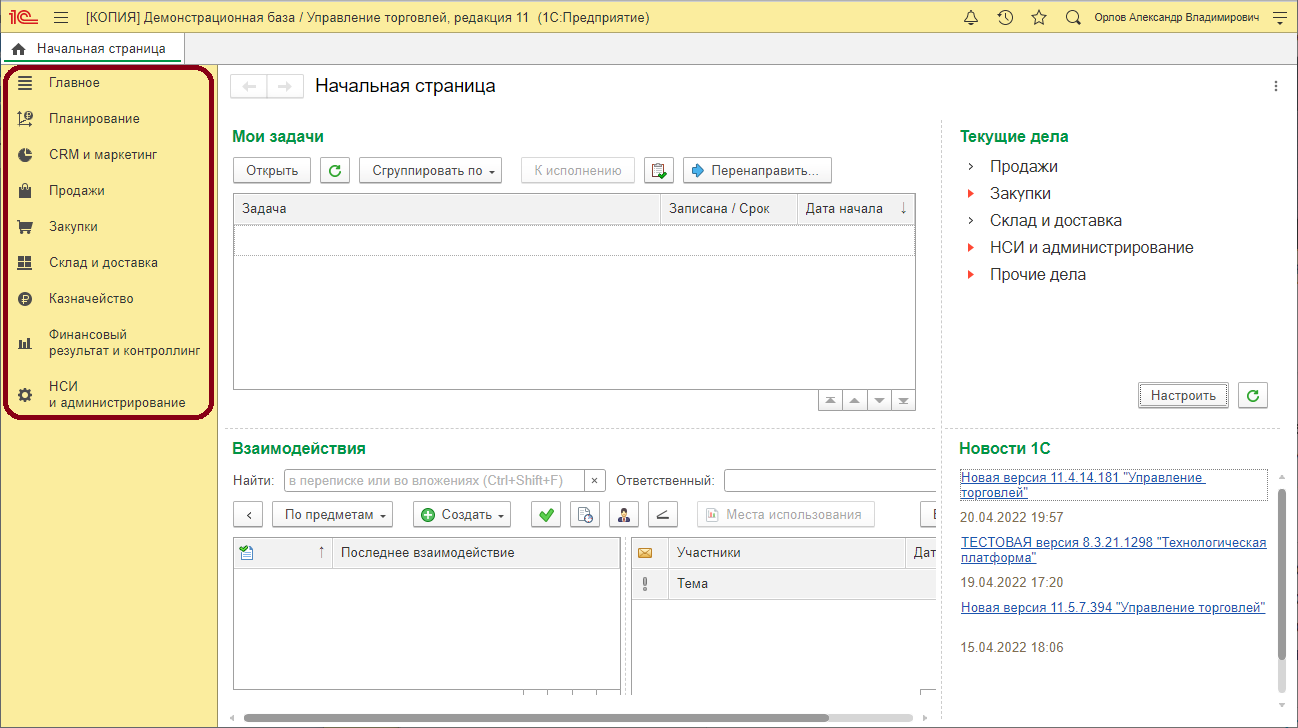Open the Сгруппировать по dropdown
The image size is (1298, 728).
(430, 169)
